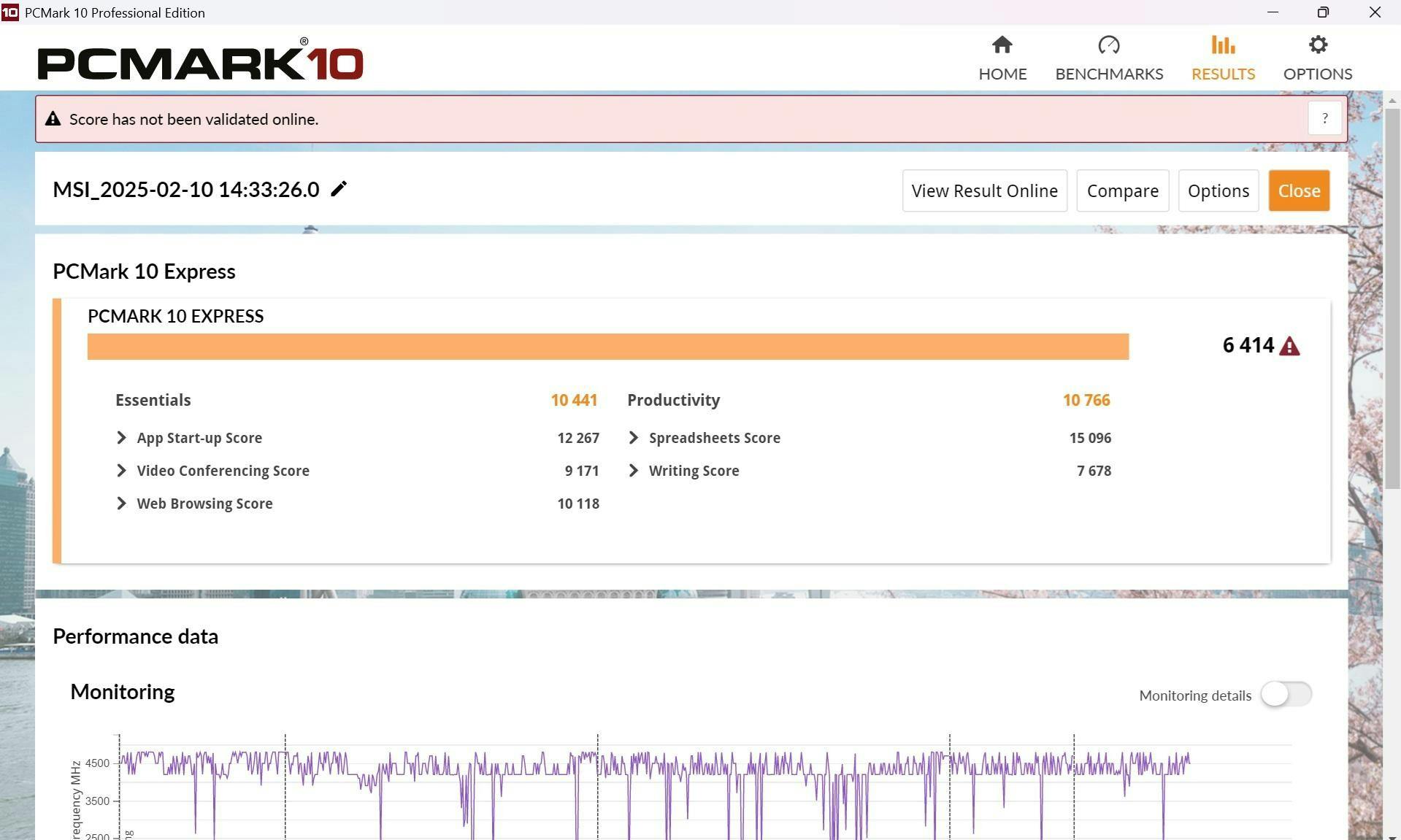Image resolution: width=1401 pixels, height=840 pixels.
Task: Click the result name MSI_2025-02-10 14:33:26.0
Action: coord(186,190)
